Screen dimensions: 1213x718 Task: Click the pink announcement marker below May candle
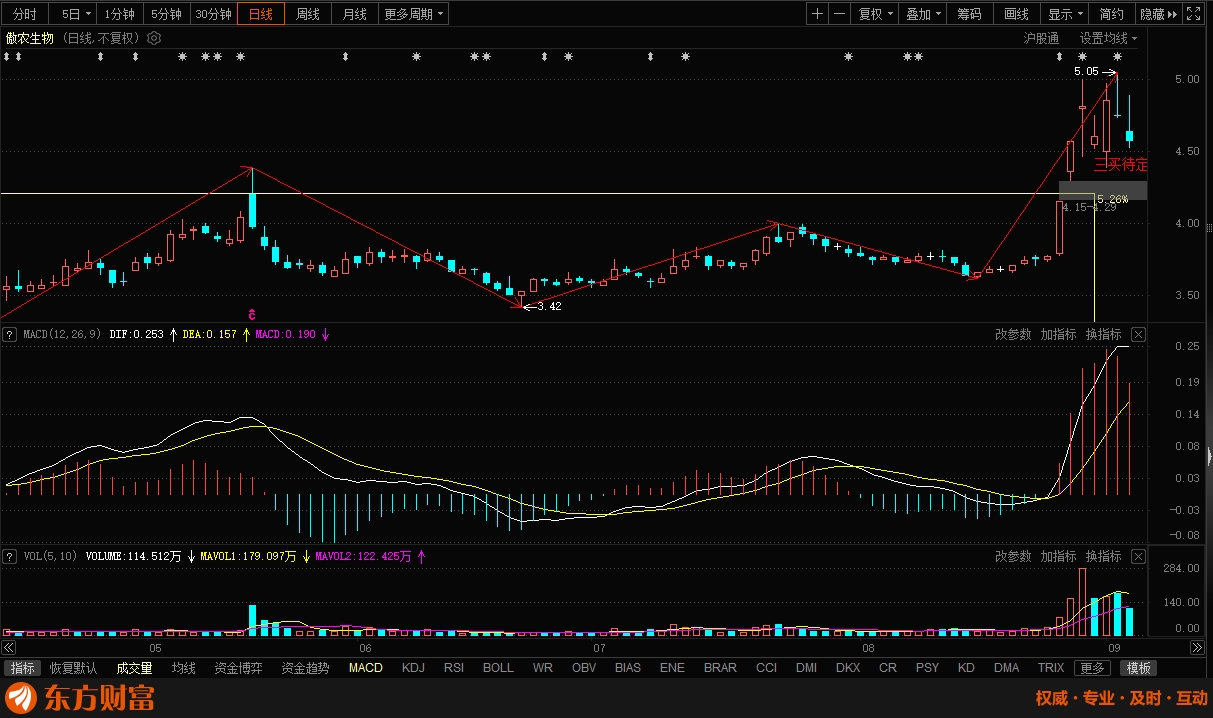252,314
